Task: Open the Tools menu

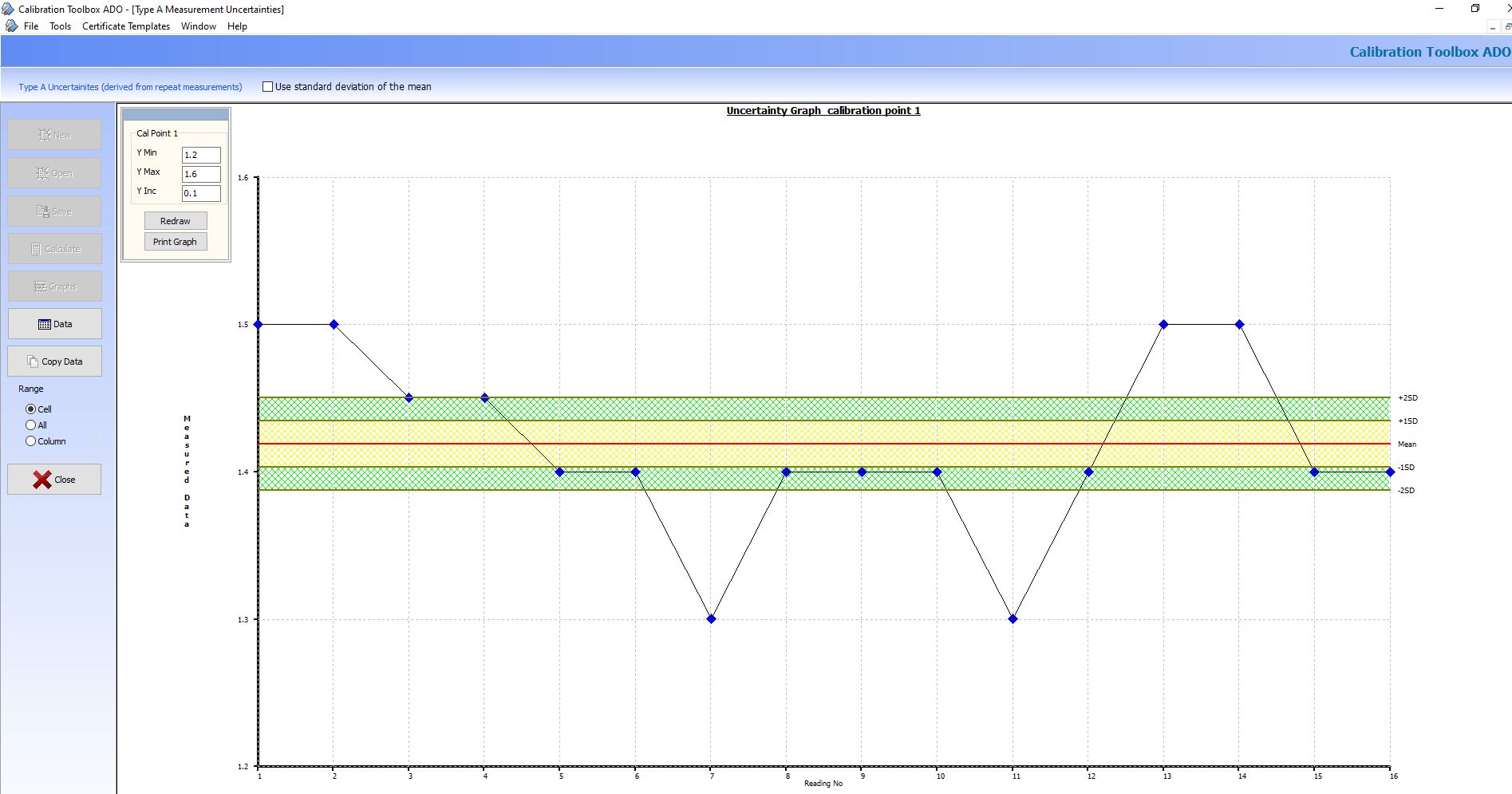Action: point(60,26)
